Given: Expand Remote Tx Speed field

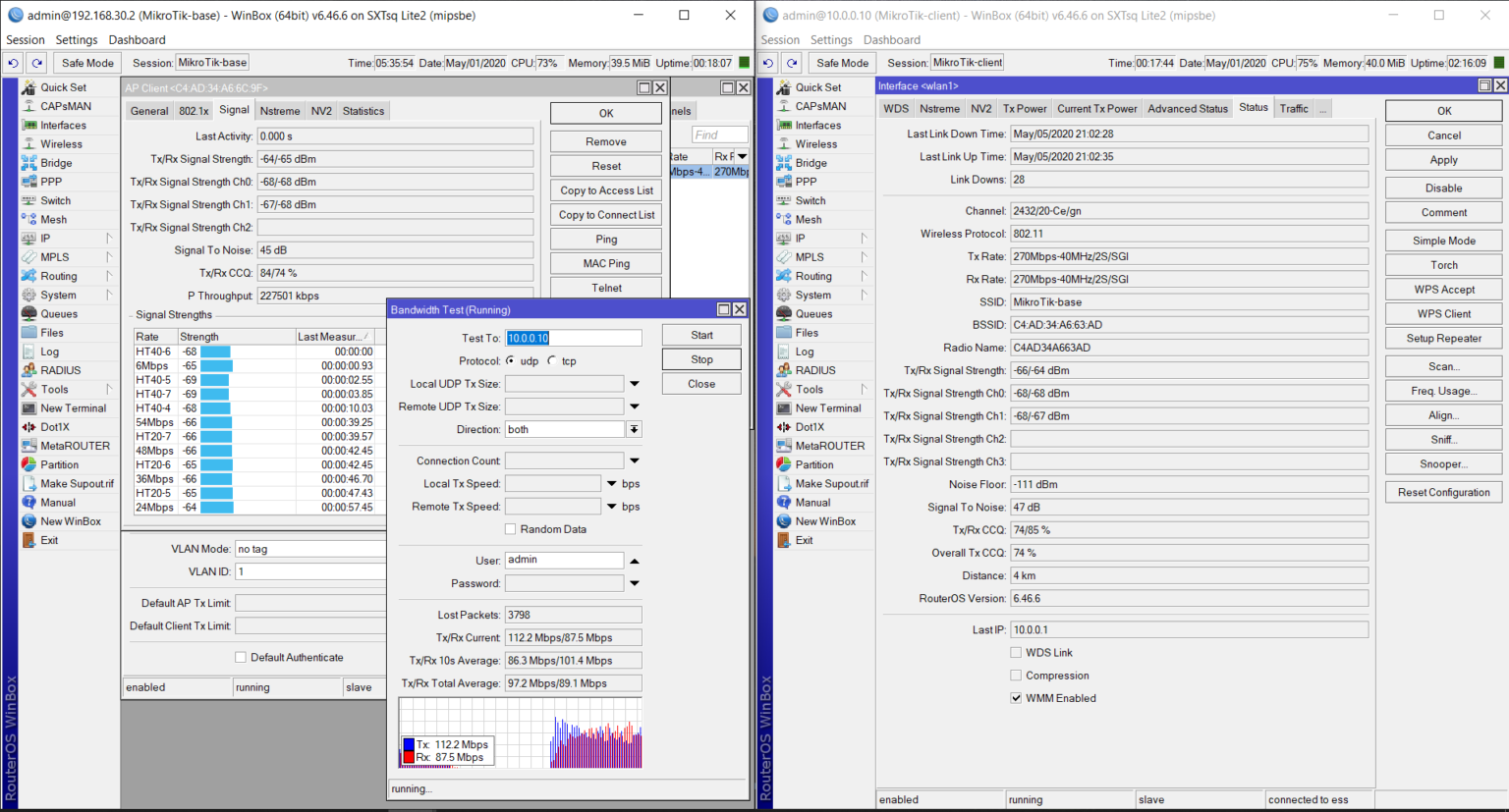Looking at the screenshot, I should pos(612,507).
